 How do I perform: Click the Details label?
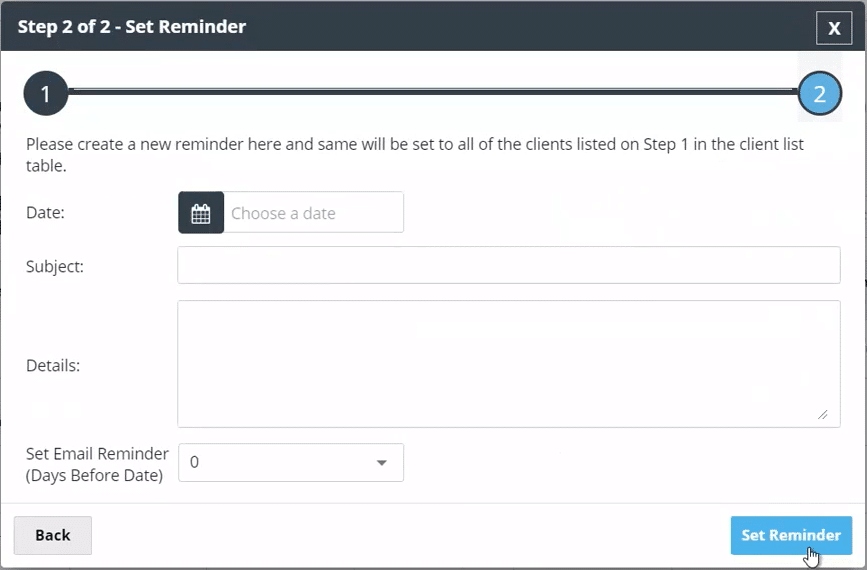[x=53, y=366]
